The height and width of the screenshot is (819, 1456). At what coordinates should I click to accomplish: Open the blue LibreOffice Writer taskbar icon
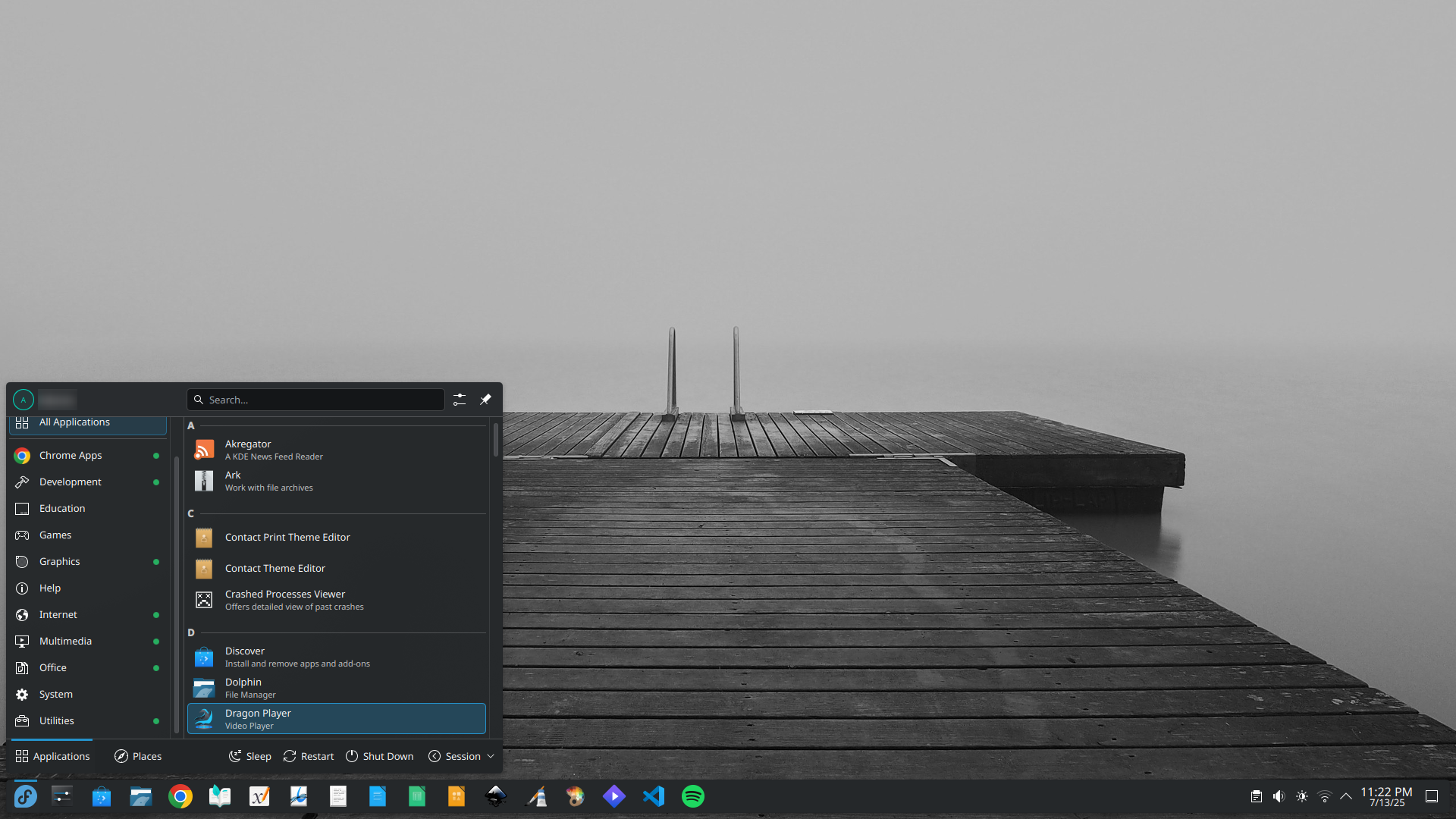(x=378, y=796)
